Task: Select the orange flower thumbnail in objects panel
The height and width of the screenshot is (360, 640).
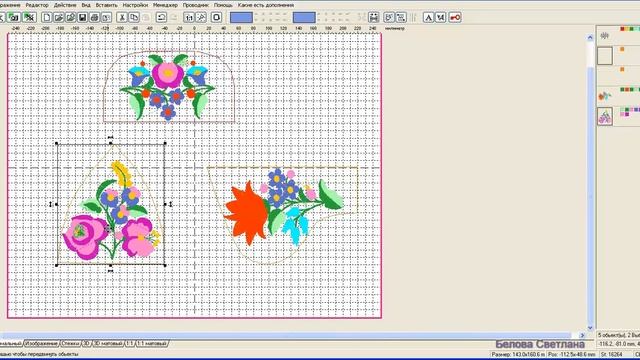Action: pos(605,96)
